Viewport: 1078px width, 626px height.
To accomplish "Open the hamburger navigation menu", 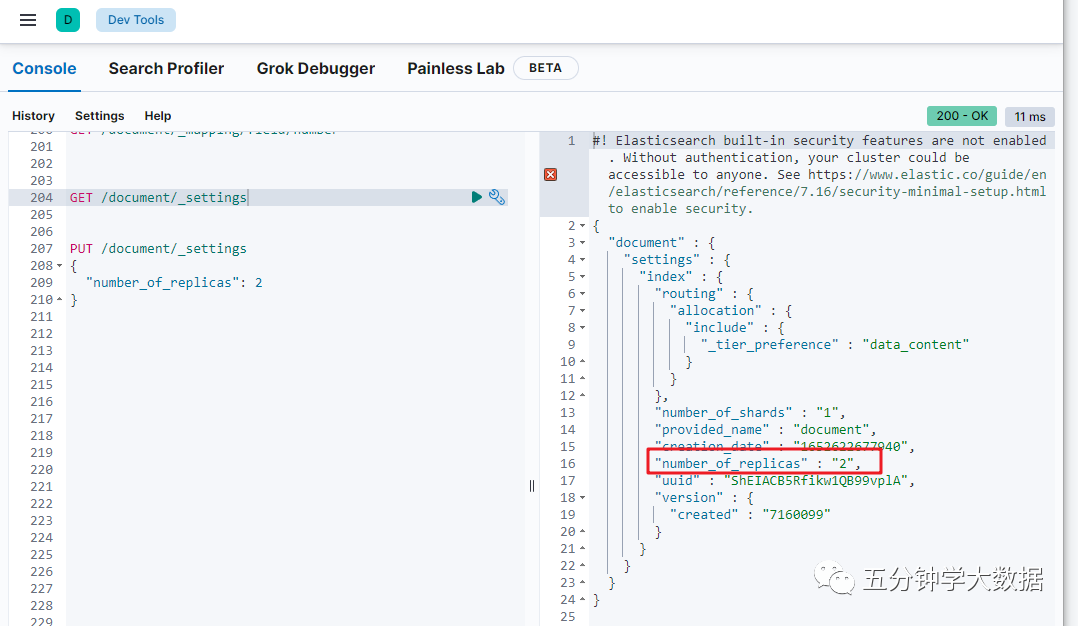I will pos(28,20).
